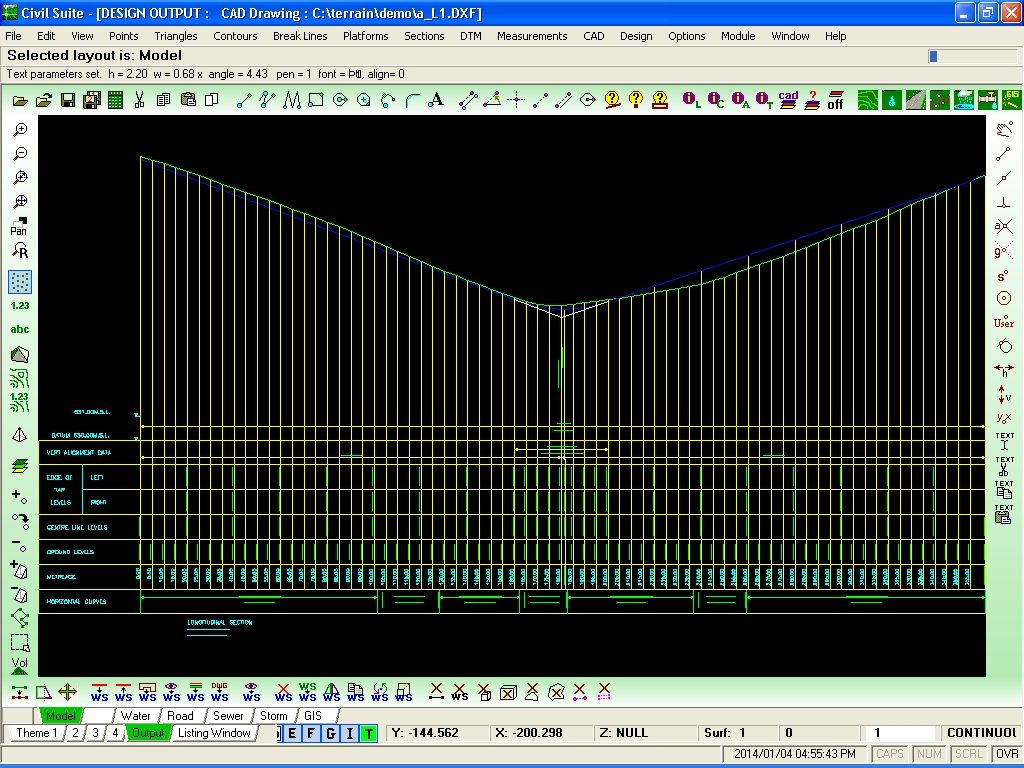1024x768 pixels.
Task: Select the Zoom In tool
Action: click(x=20, y=128)
